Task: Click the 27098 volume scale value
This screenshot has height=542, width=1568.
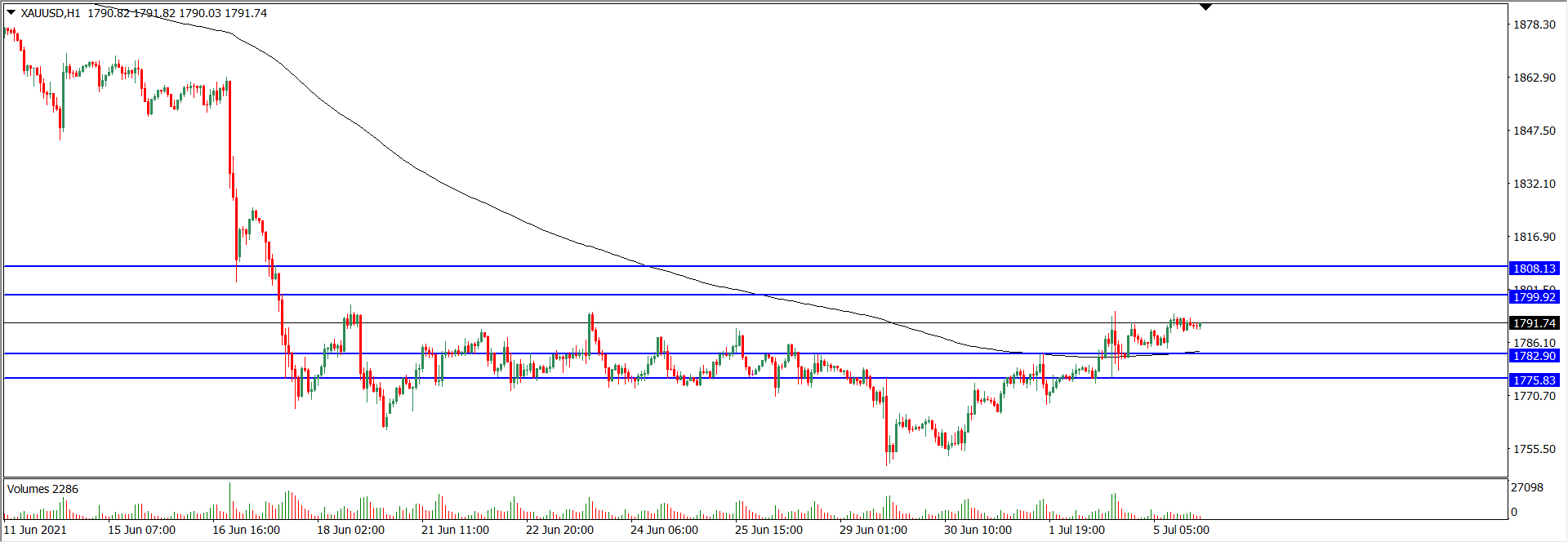Action: 1527,487
